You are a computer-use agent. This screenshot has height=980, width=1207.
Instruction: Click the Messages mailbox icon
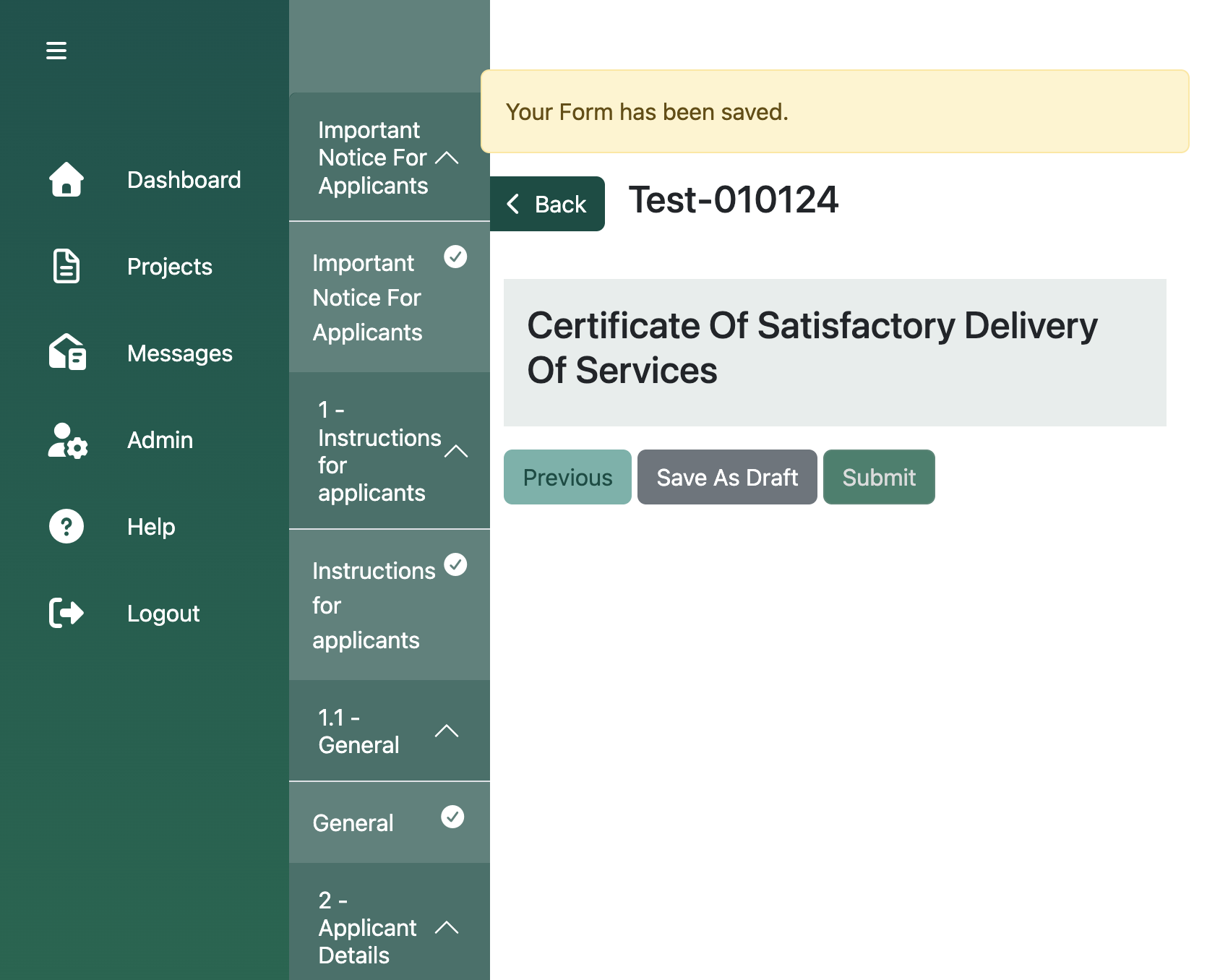67,353
